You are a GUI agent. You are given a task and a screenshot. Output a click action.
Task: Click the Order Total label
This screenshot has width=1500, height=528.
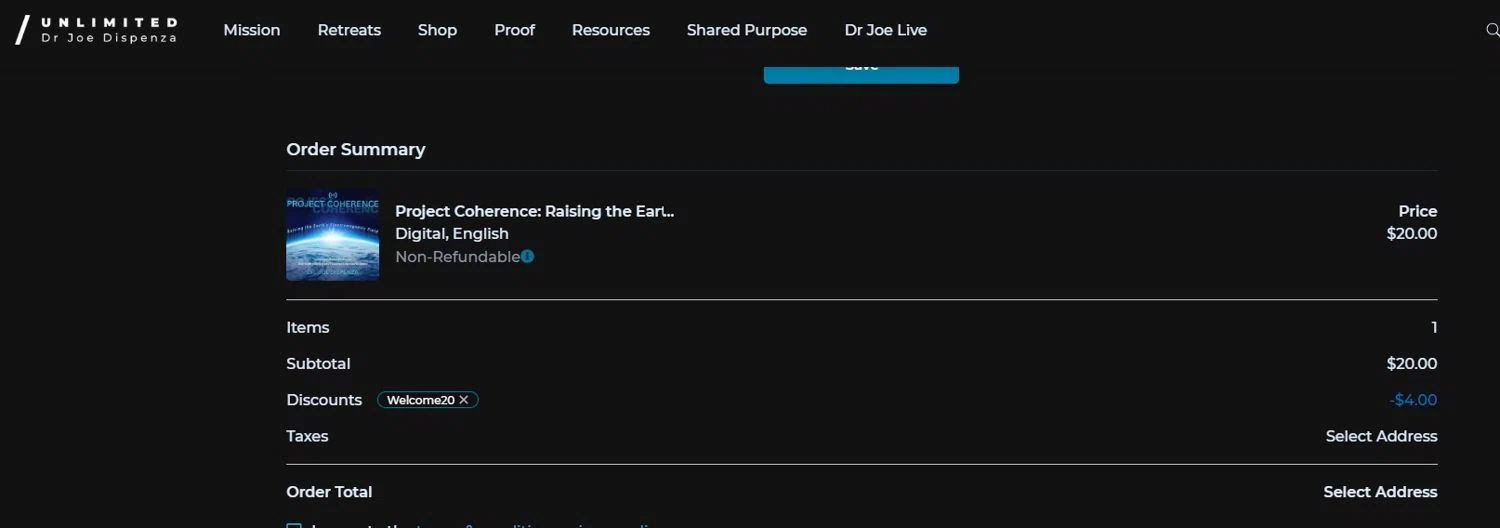(329, 492)
